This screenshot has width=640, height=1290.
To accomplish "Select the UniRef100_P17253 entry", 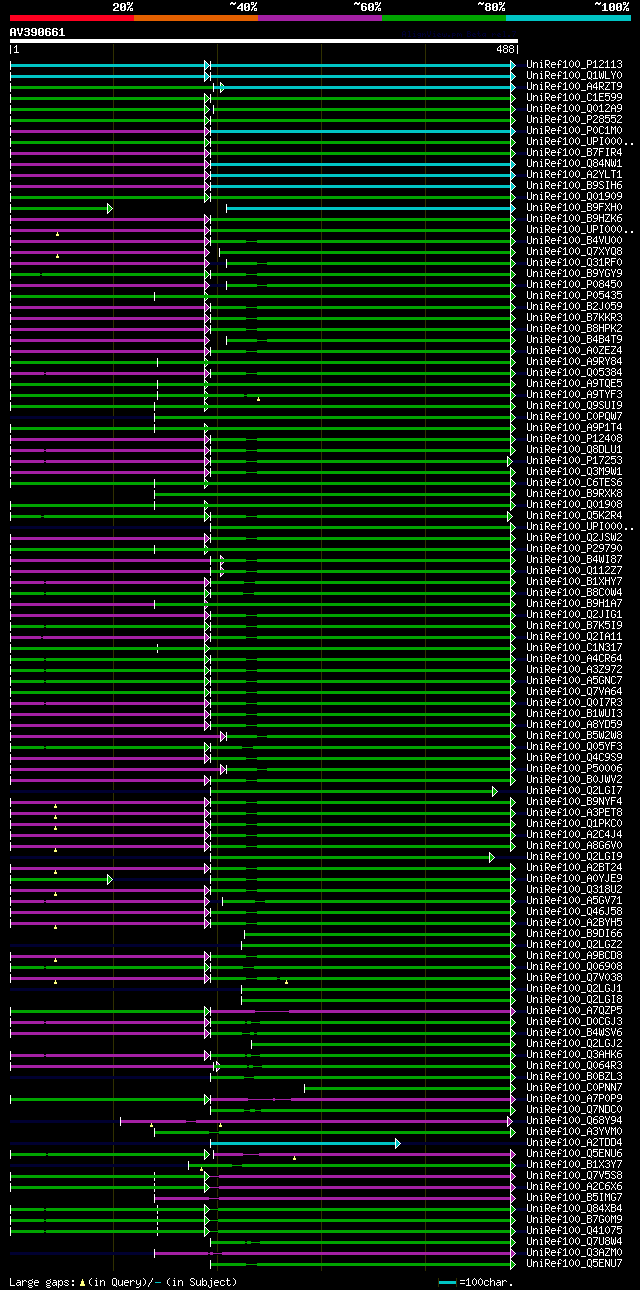I will (574, 460).
